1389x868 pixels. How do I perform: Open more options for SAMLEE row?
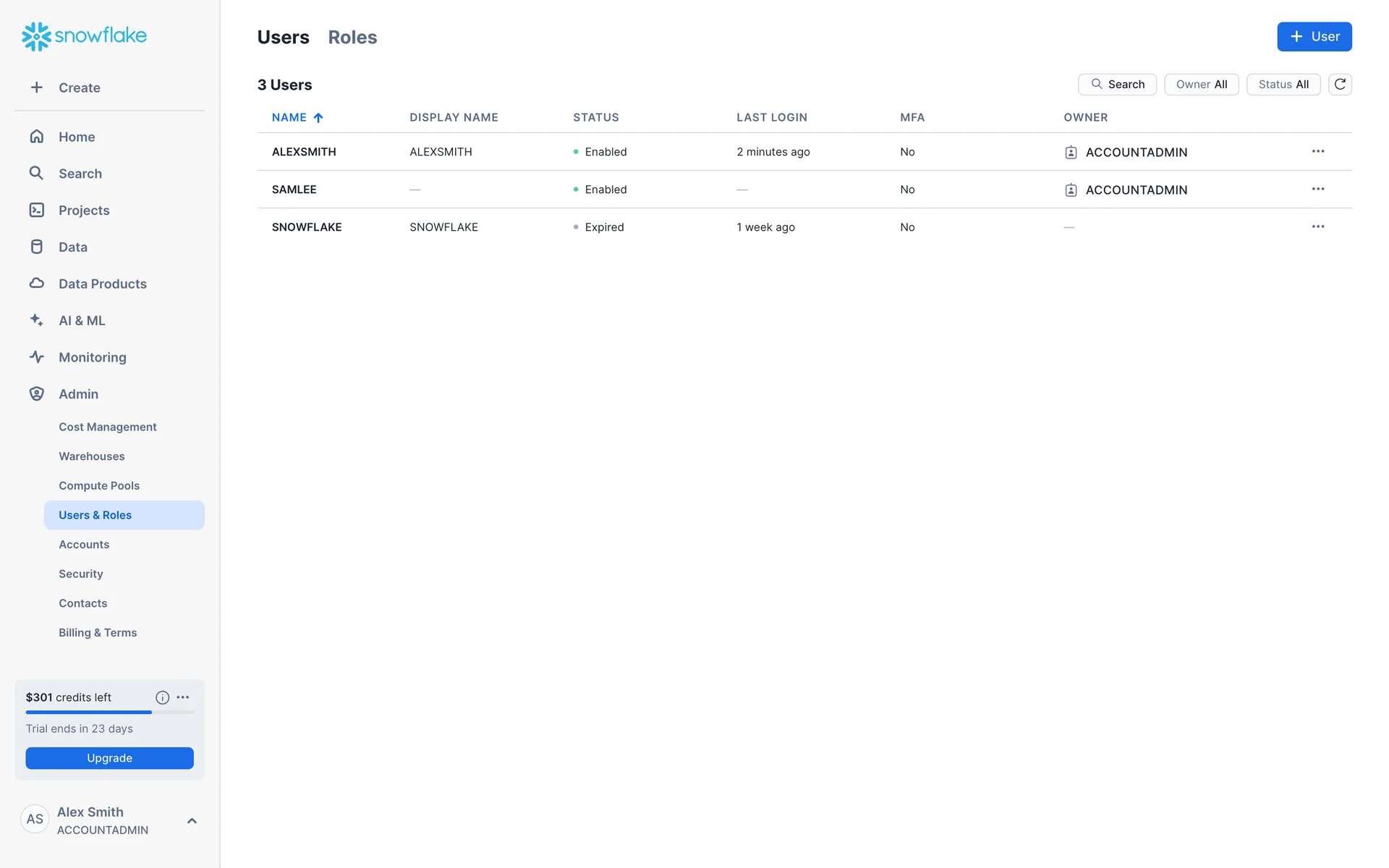[1317, 190]
